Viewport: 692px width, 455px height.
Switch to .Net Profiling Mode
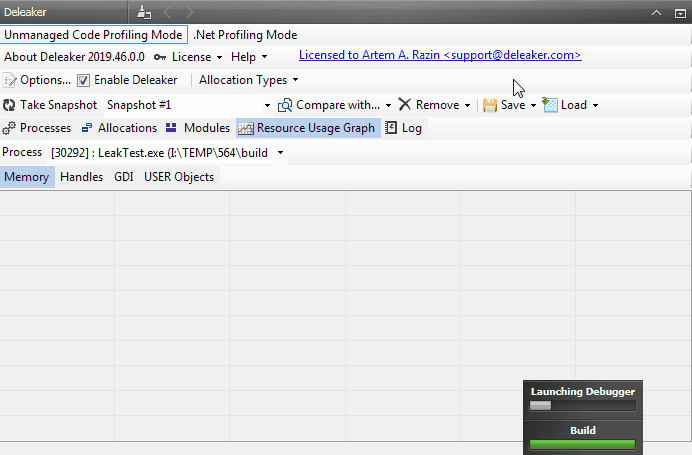click(245, 35)
